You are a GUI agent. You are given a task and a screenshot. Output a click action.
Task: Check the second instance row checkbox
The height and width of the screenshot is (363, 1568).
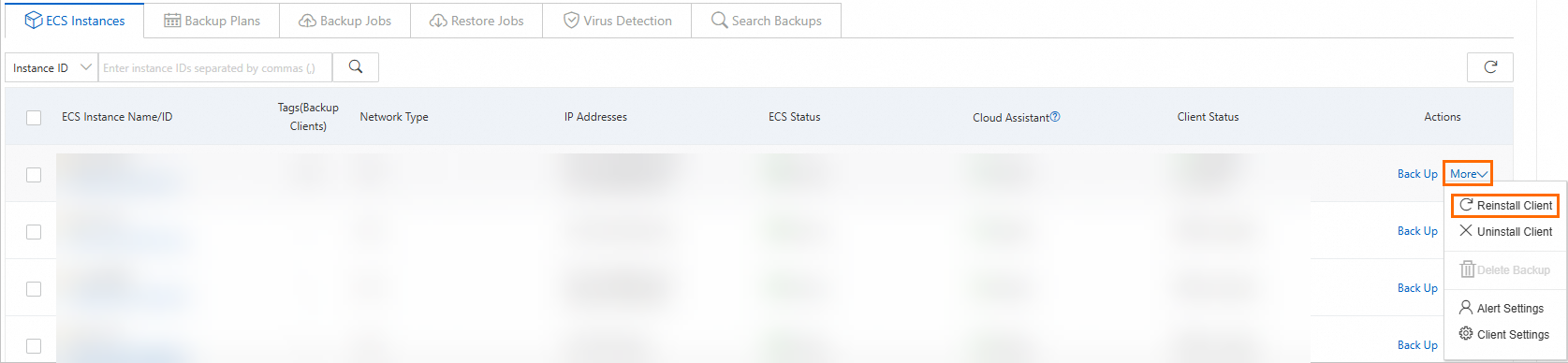[34, 232]
